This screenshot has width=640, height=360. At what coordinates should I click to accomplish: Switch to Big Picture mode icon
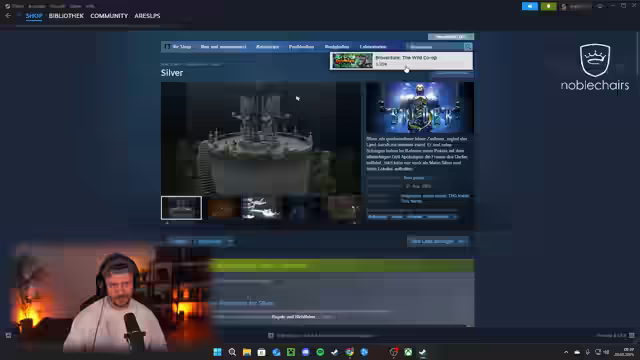pos(600,6)
